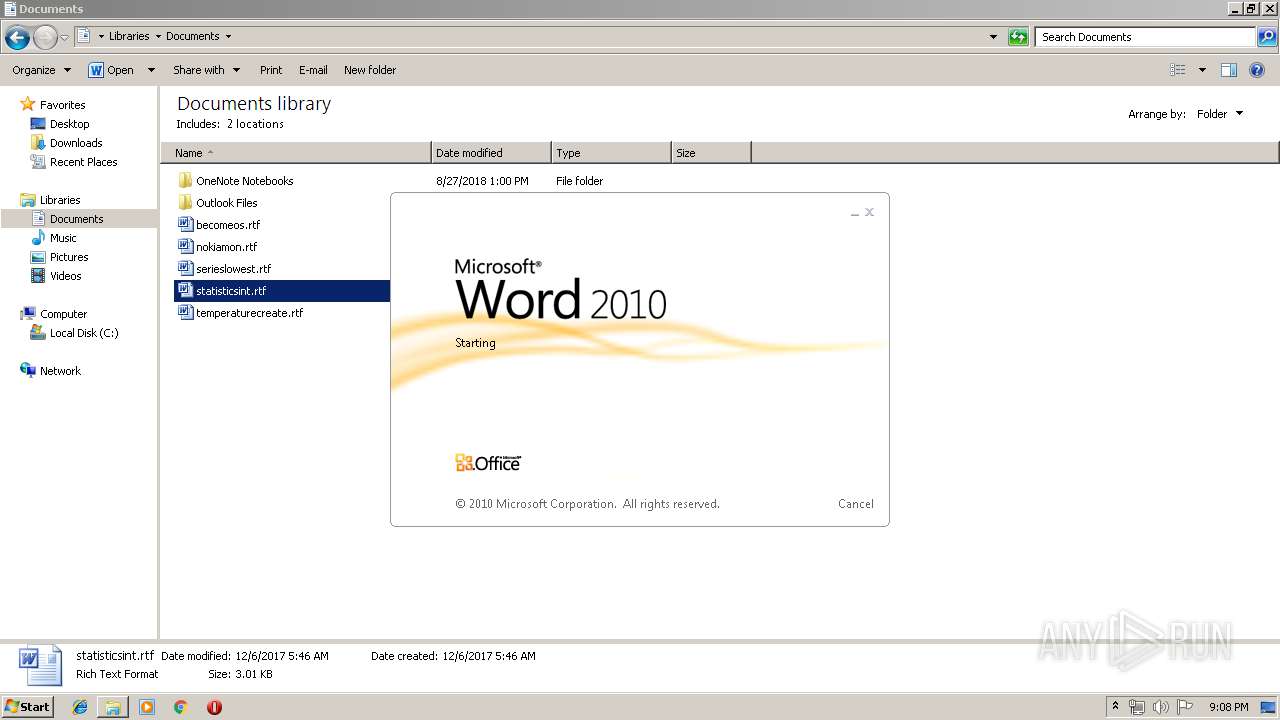This screenshot has height=720, width=1280.
Task: Select Downloads in the navigation pane
Action: point(76,143)
